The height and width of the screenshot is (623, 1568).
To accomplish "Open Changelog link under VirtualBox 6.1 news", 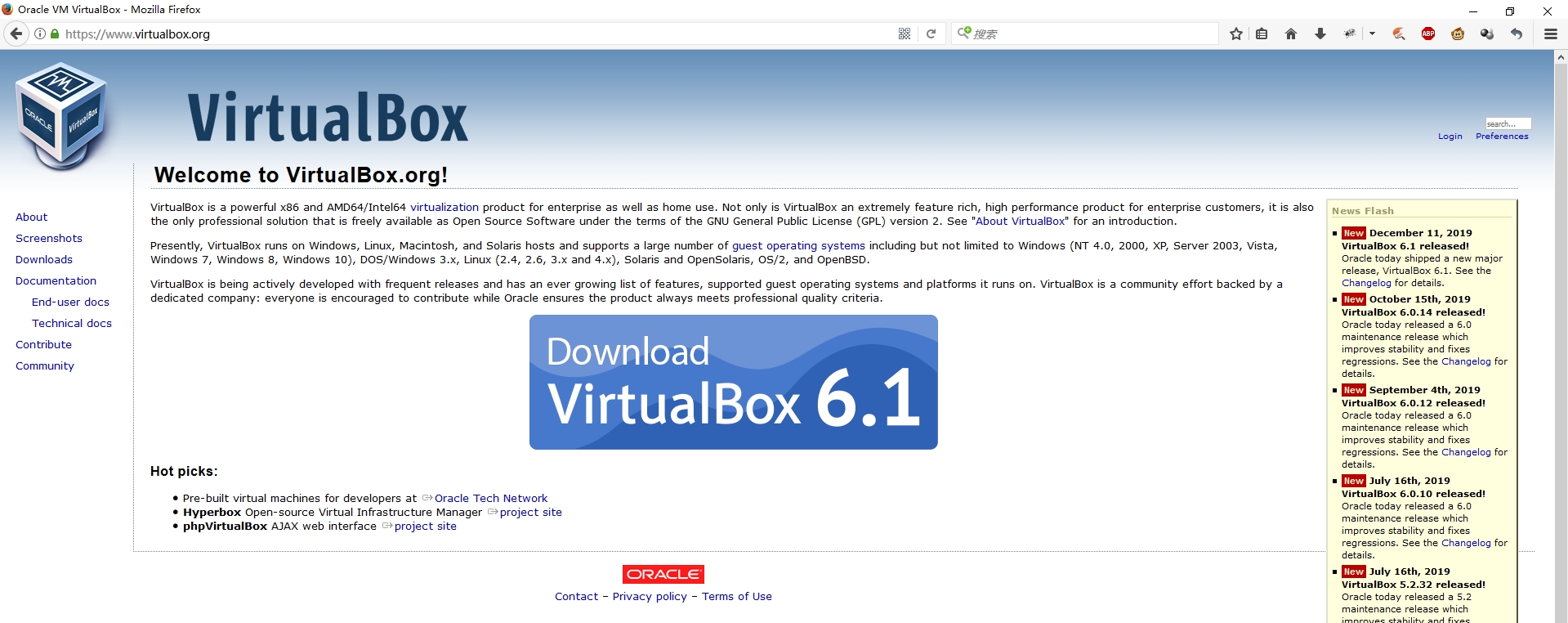I will (1366, 283).
